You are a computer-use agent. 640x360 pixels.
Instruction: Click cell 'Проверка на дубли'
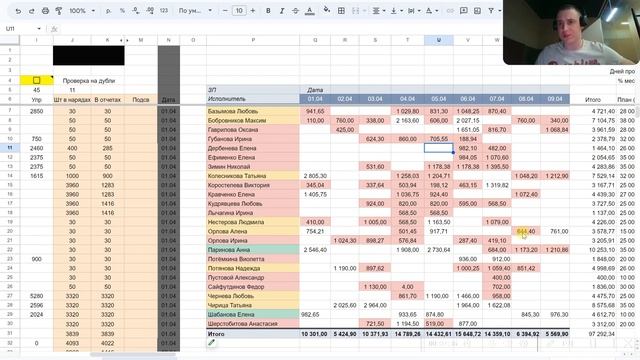pos(89,80)
